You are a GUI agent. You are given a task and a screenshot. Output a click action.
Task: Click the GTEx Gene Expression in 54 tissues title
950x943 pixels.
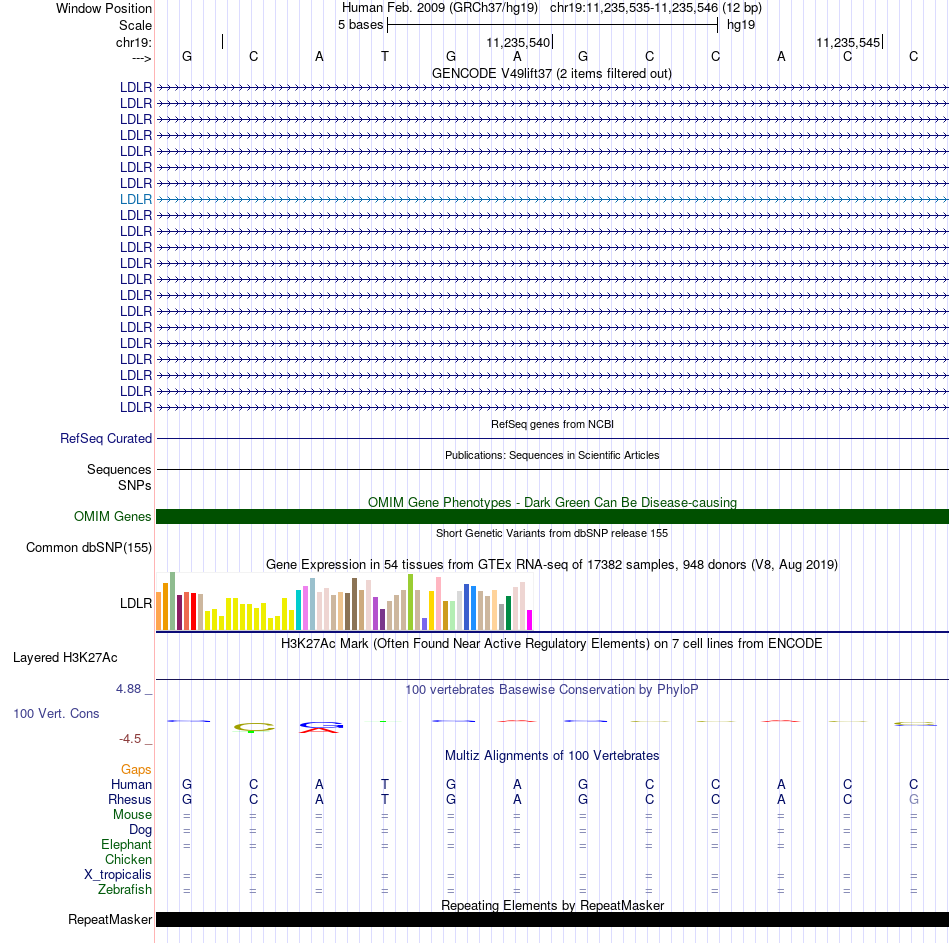552,564
